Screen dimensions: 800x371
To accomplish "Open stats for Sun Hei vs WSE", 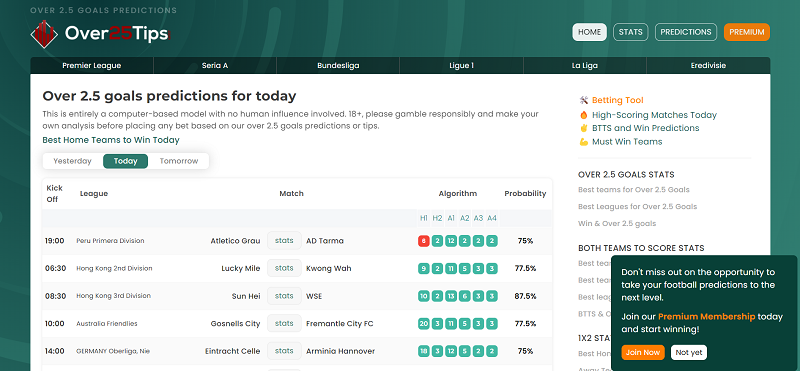I will (x=284, y=296).
